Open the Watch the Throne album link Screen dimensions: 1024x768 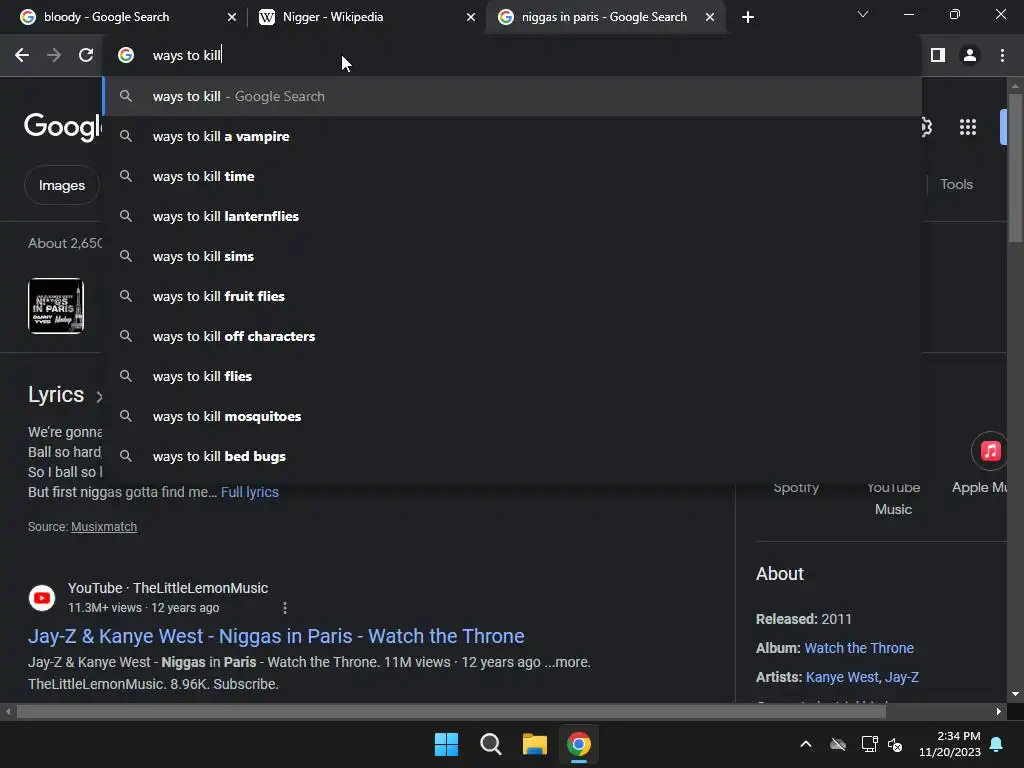859,648
